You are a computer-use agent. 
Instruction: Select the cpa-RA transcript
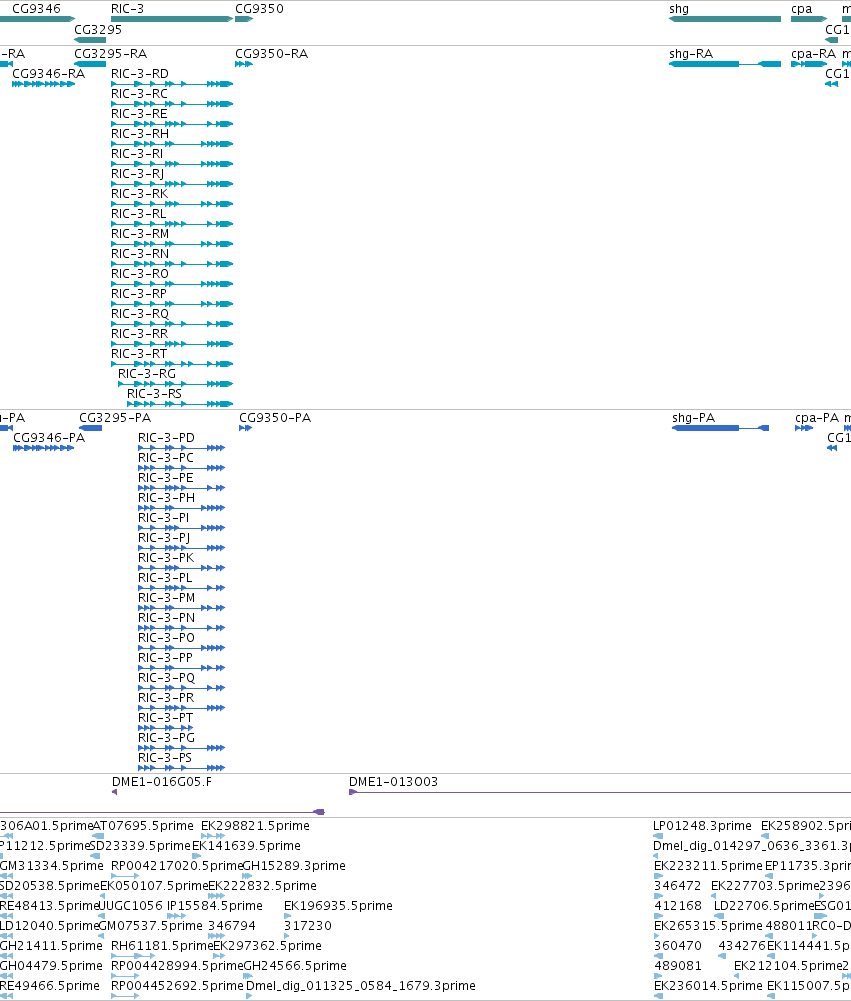pos(809,64)
